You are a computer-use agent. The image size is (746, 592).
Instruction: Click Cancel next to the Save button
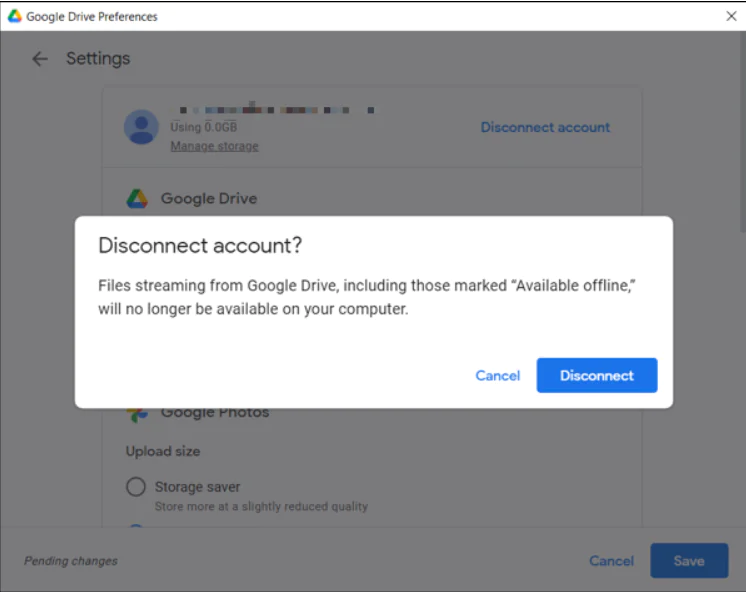coord(611,561)
